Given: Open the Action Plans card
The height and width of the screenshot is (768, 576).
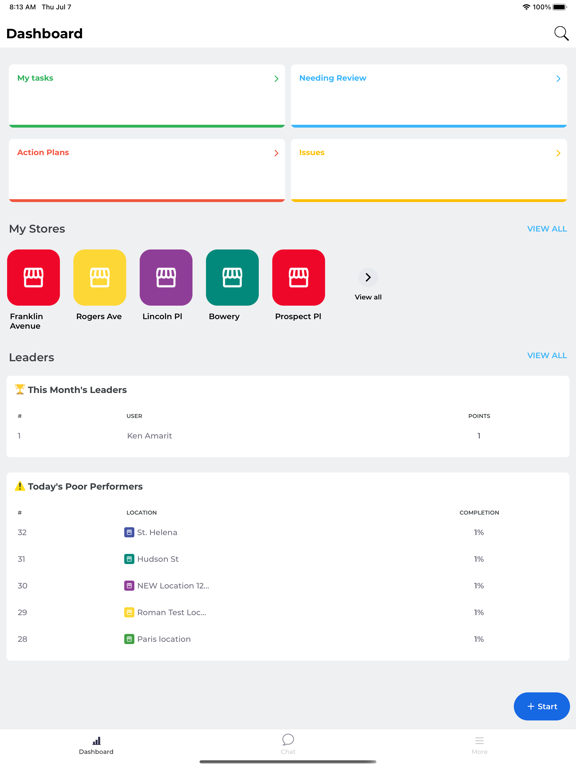Looking at the screenshot, I should tap(146, 170).
